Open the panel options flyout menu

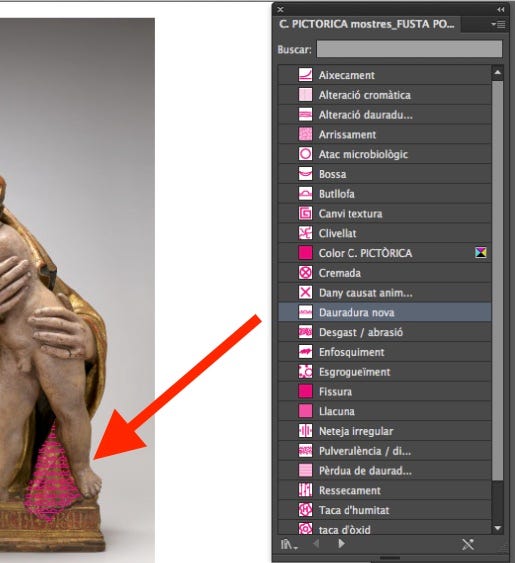click(x=498, y=24)
